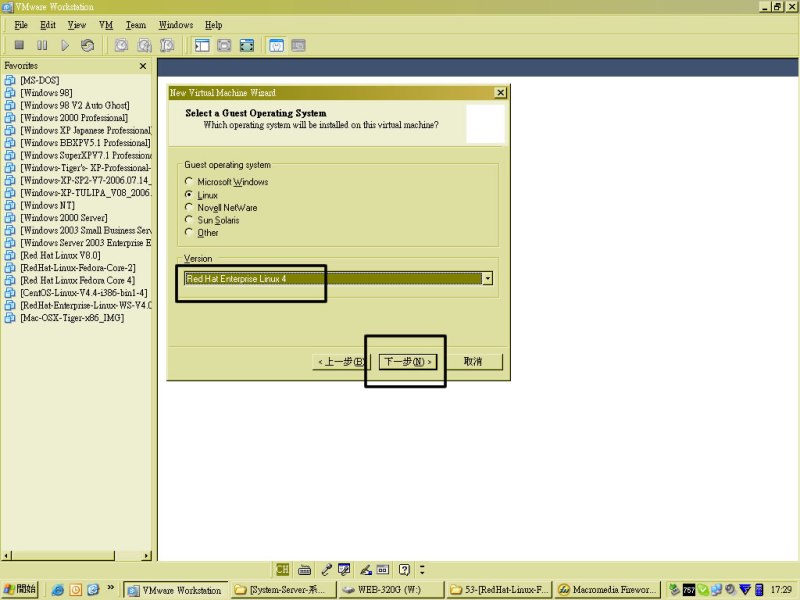The width and height of the screenshot is (800, 600).
Task: Select [RedHat-Linux-Fedora-Core-2] favorite
Action: [78, 268]
